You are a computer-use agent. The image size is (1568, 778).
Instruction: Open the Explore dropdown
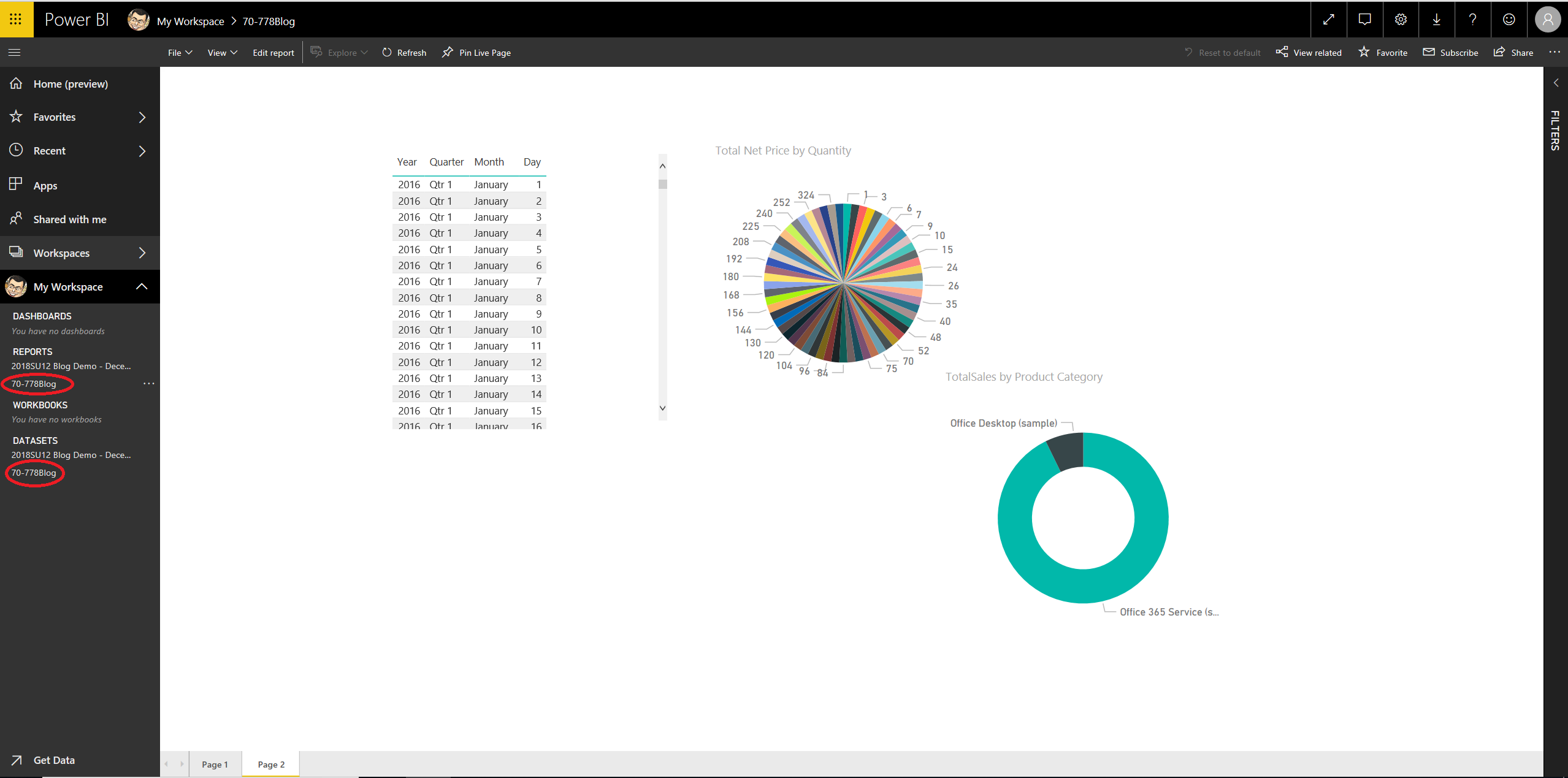[339, 53]
